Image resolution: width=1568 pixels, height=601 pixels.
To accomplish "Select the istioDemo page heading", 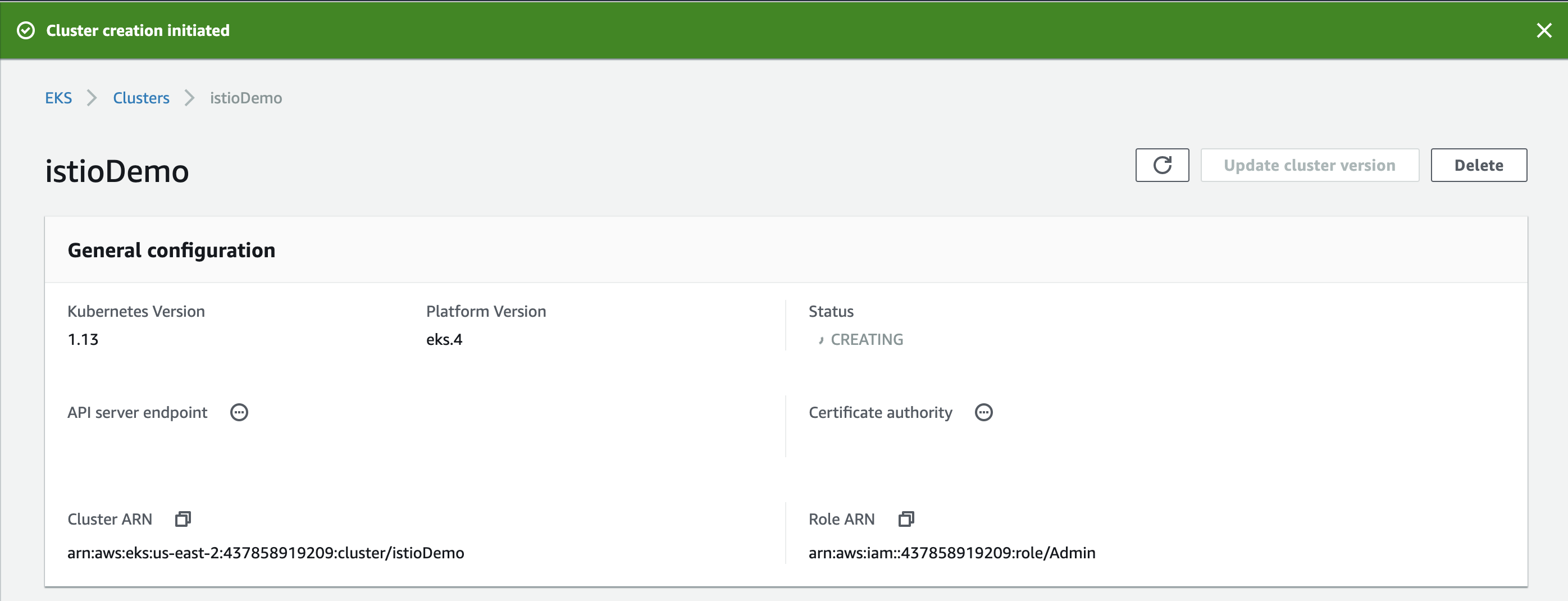I will coord(117,171).
